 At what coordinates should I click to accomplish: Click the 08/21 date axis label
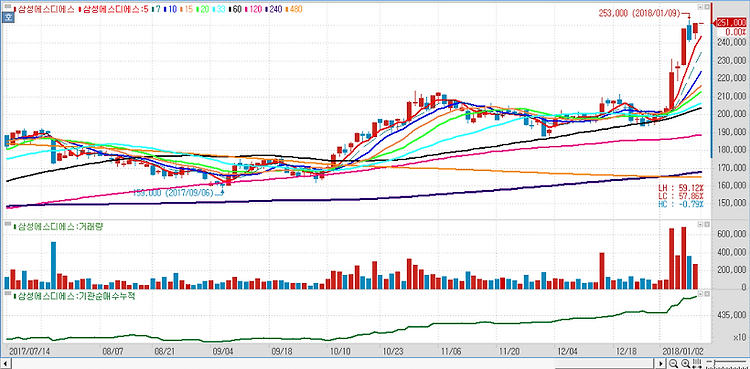point(165,351)
